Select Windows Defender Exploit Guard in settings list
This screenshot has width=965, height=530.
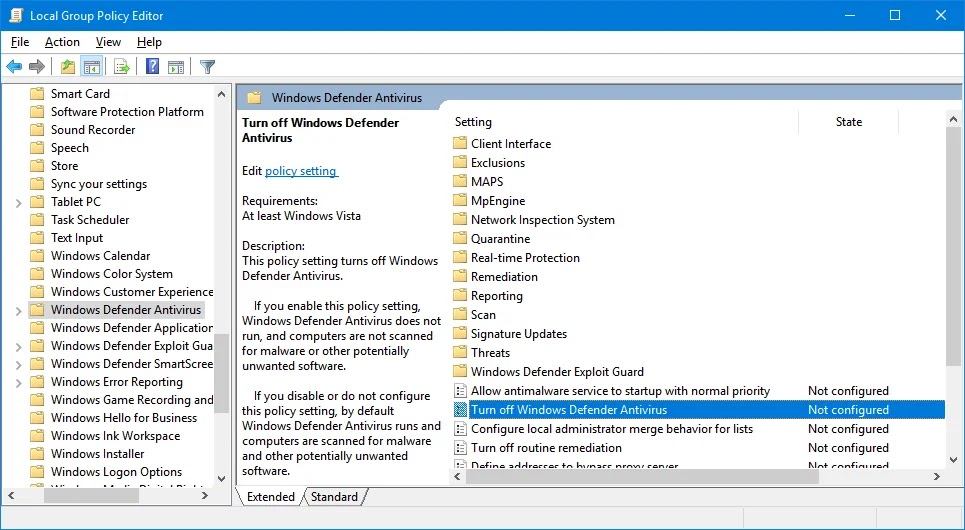(557, 372)
